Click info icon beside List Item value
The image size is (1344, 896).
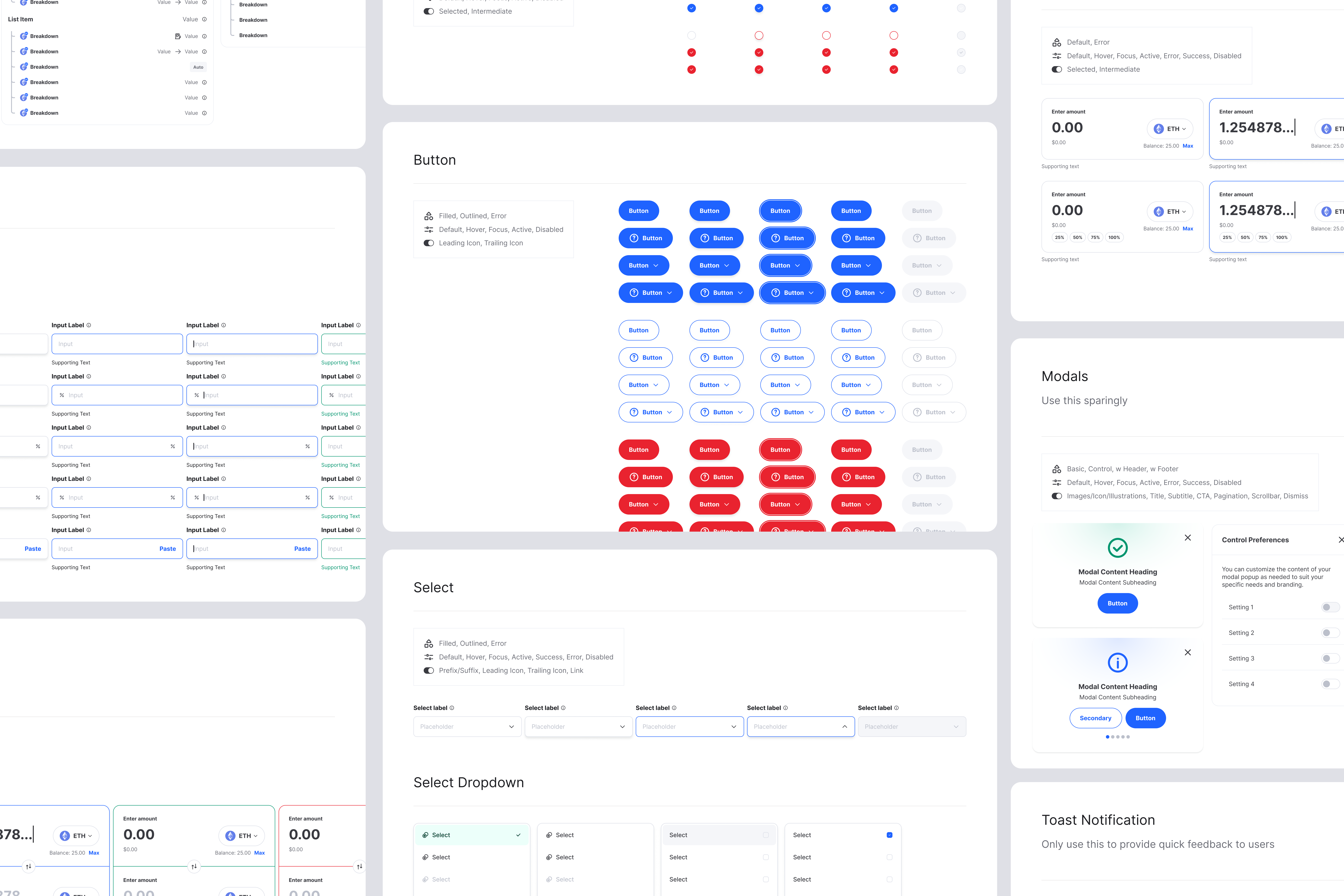[x=205, y=19]
